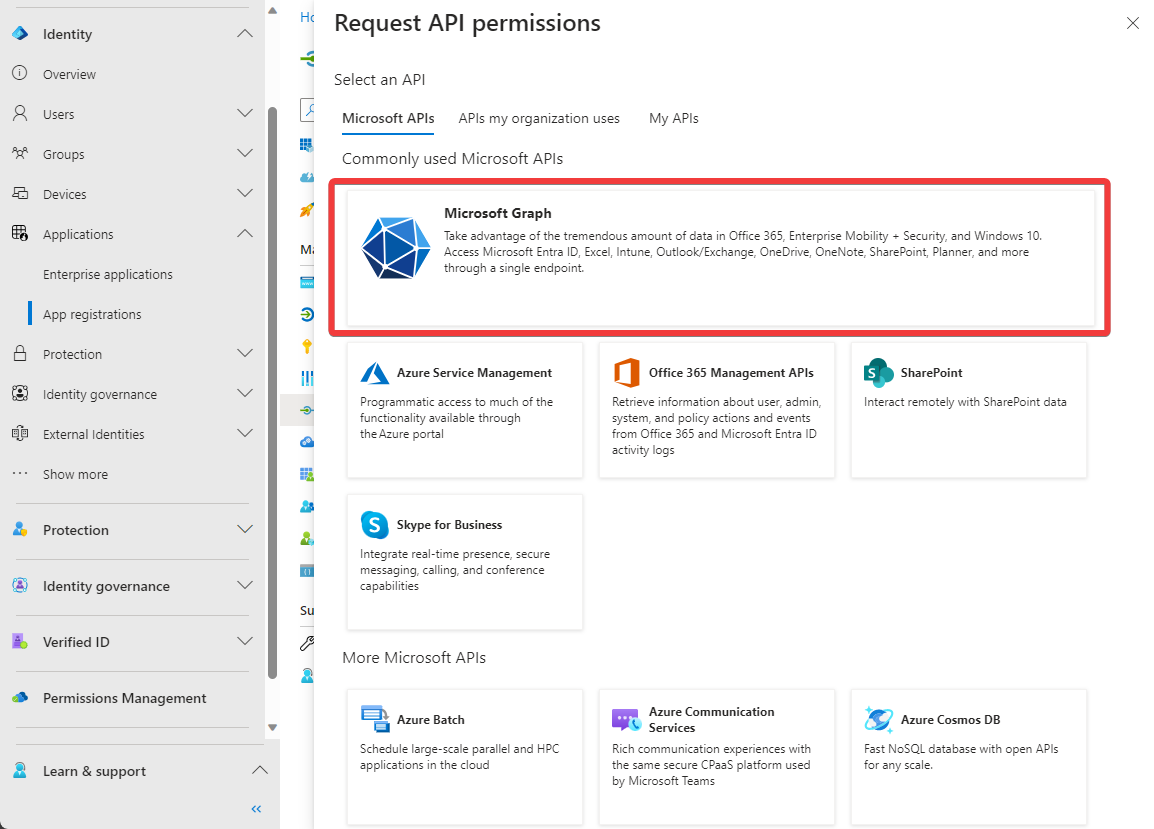Select the Skype for Business card title
Screen dimensions: 1154x829
coord(449,525)
